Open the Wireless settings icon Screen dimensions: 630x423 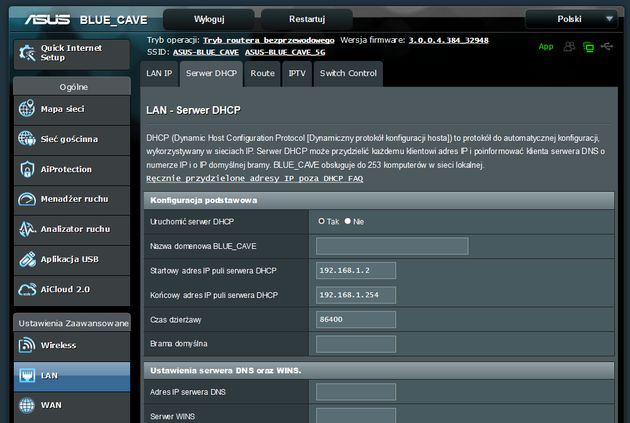coord(27,345)
